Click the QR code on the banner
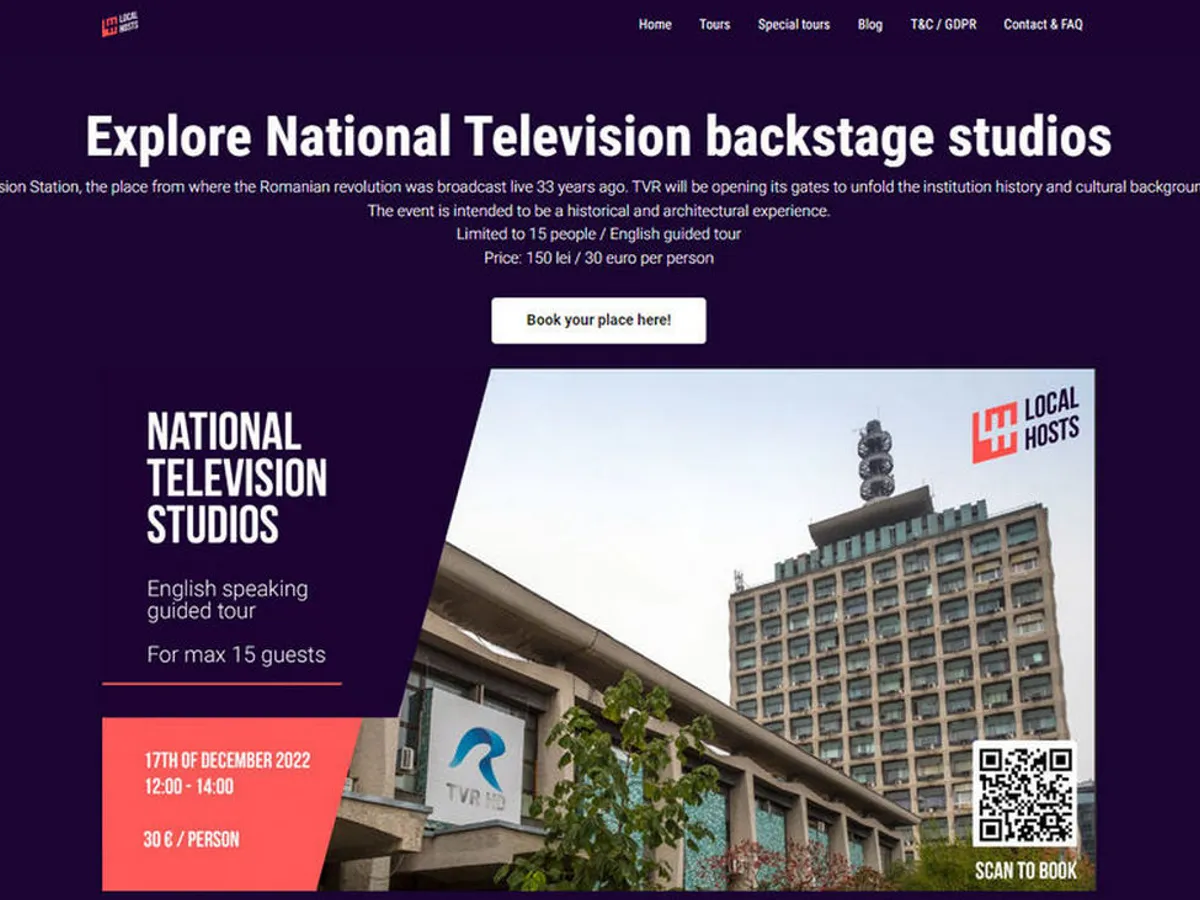 pos(1024,793)
